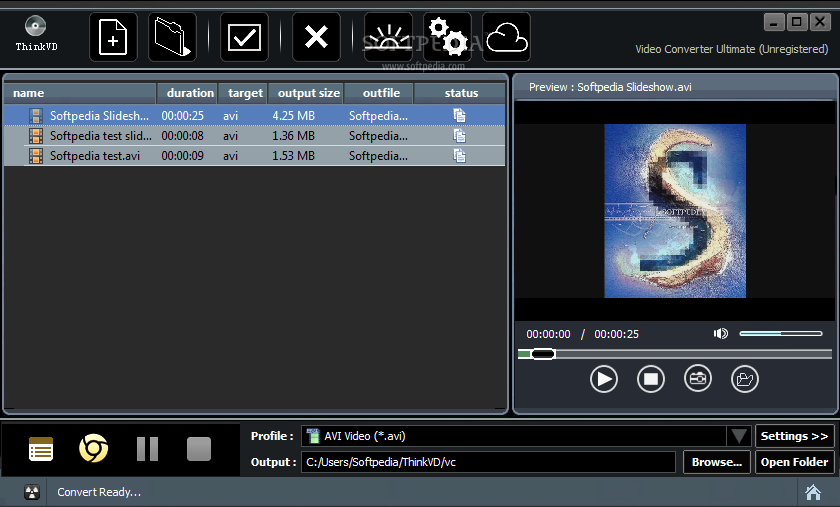The height and width of the screenshot is (507, 840).
Task: Click status icon for Softpedia test.avi row
Action: (x=459, y=155)
